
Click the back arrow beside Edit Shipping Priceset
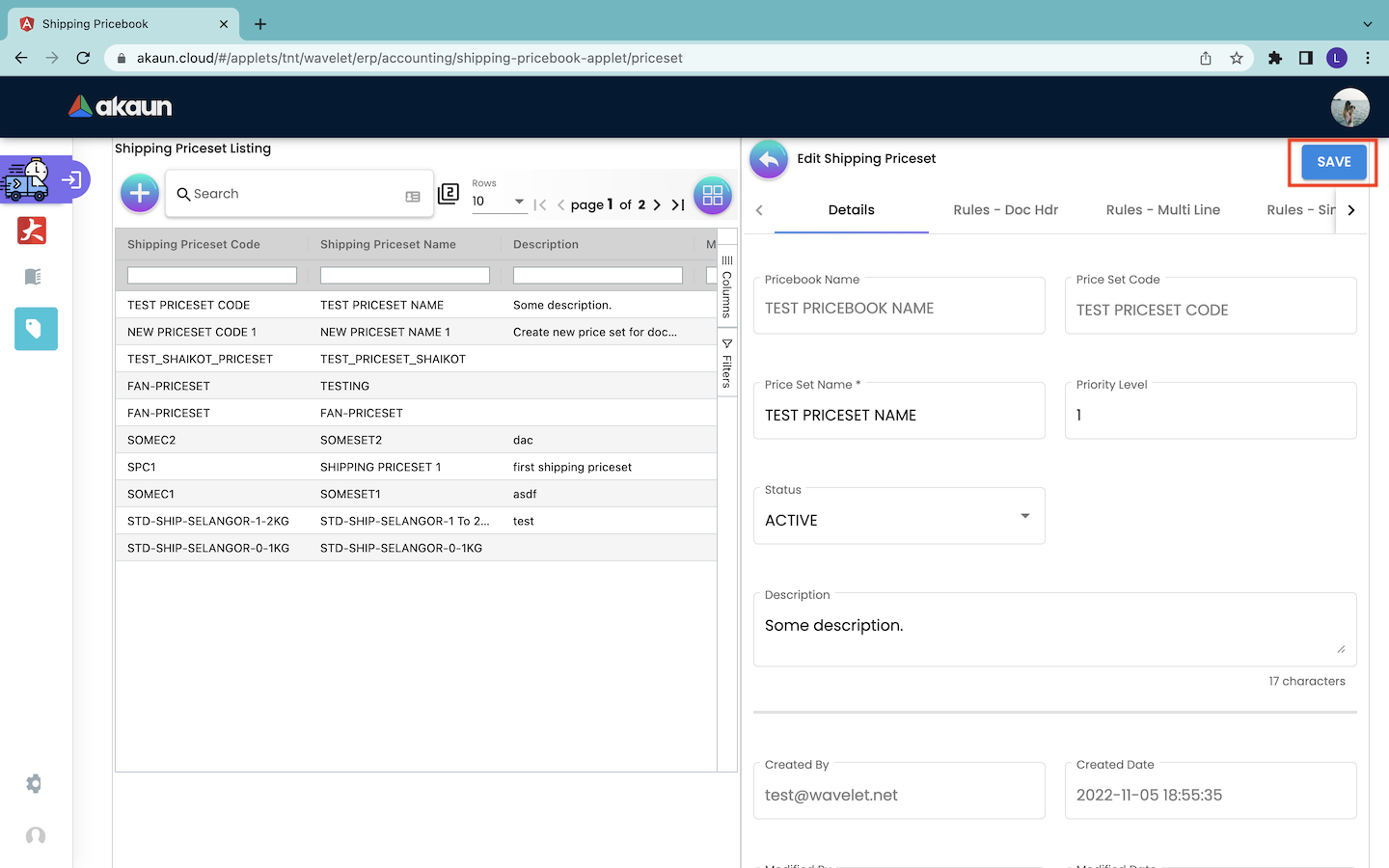(768, 160)
